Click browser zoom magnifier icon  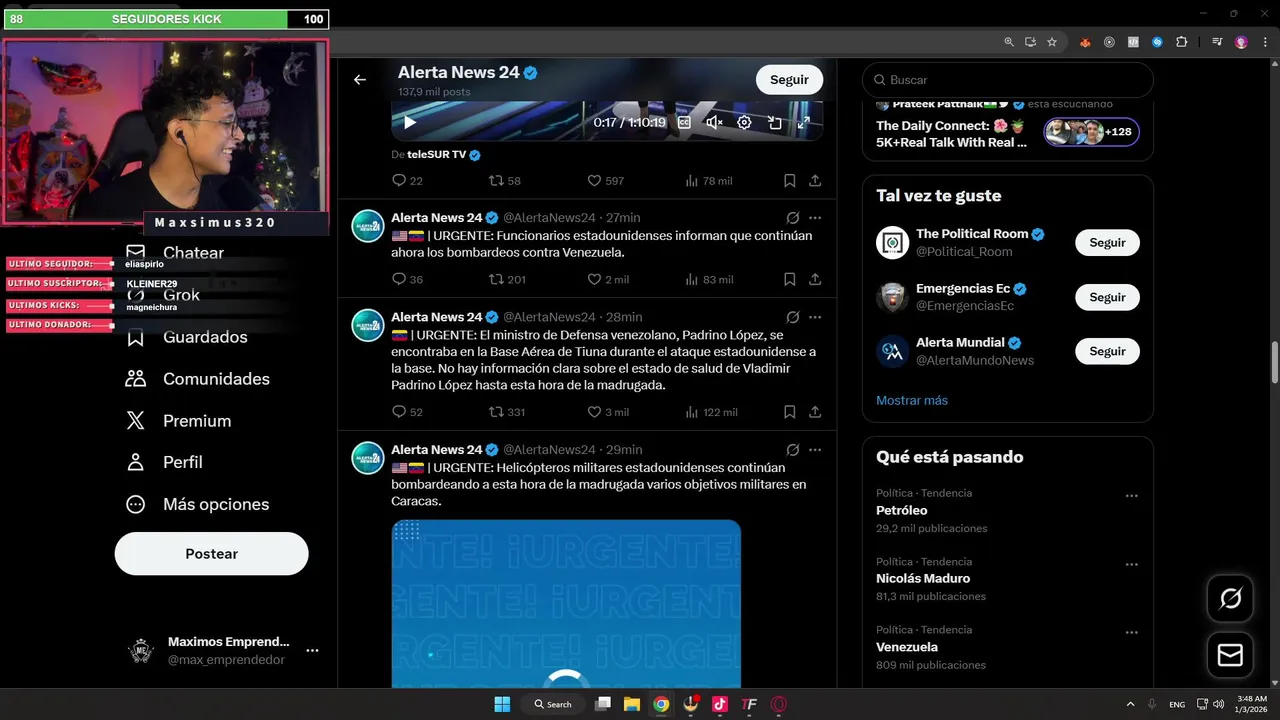click(x=1009, y=42)
